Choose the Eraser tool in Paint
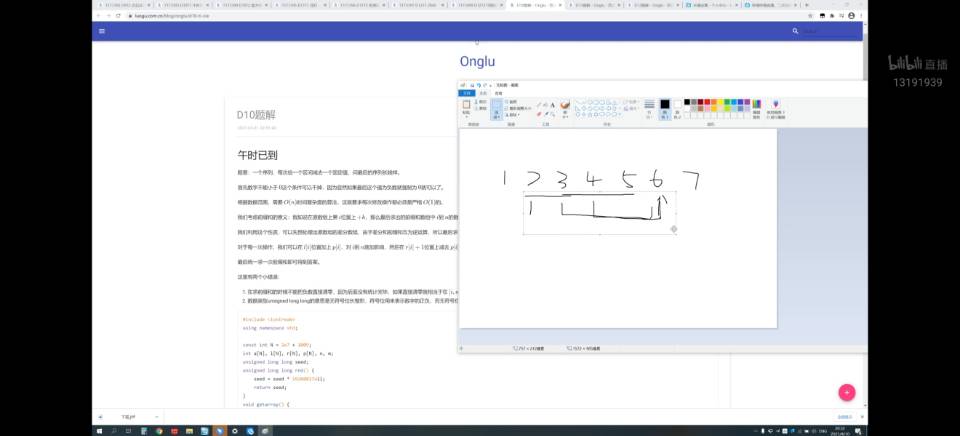This screenshot has height=436, width=960. click(538, 112)
